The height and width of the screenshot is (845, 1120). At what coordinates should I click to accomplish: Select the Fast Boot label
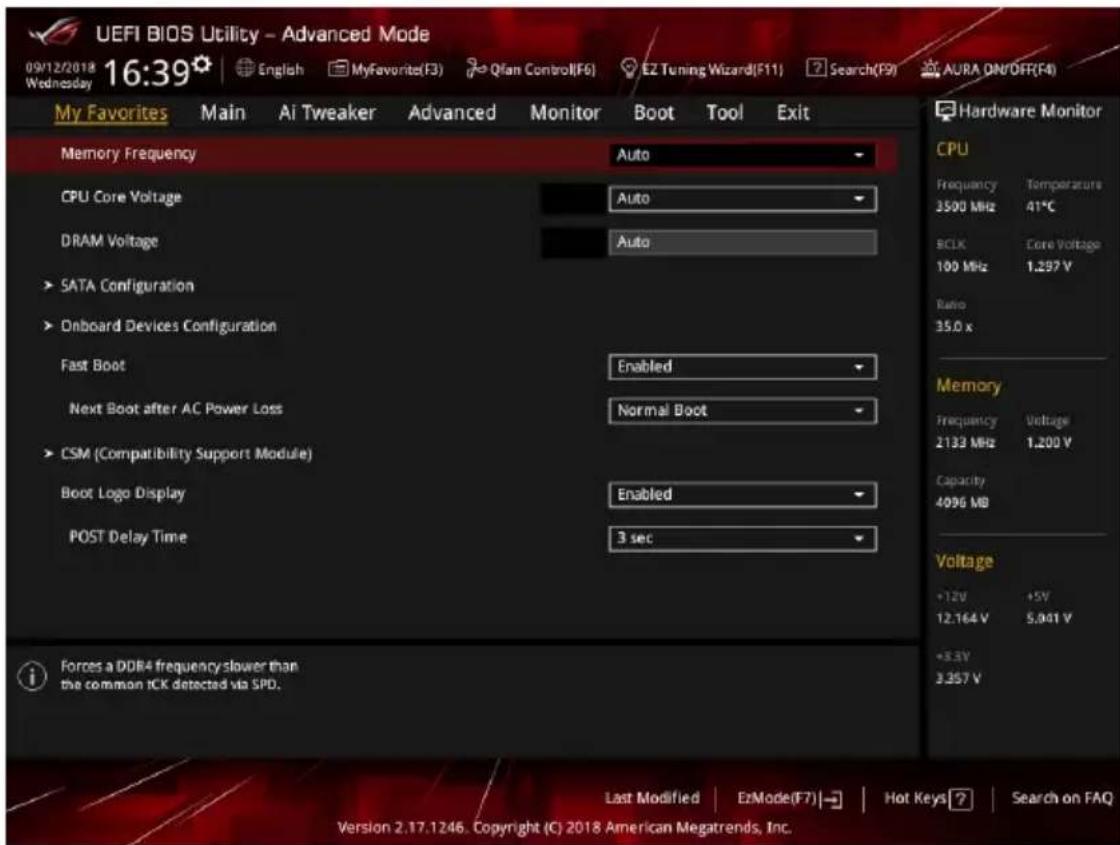point(93,366)
